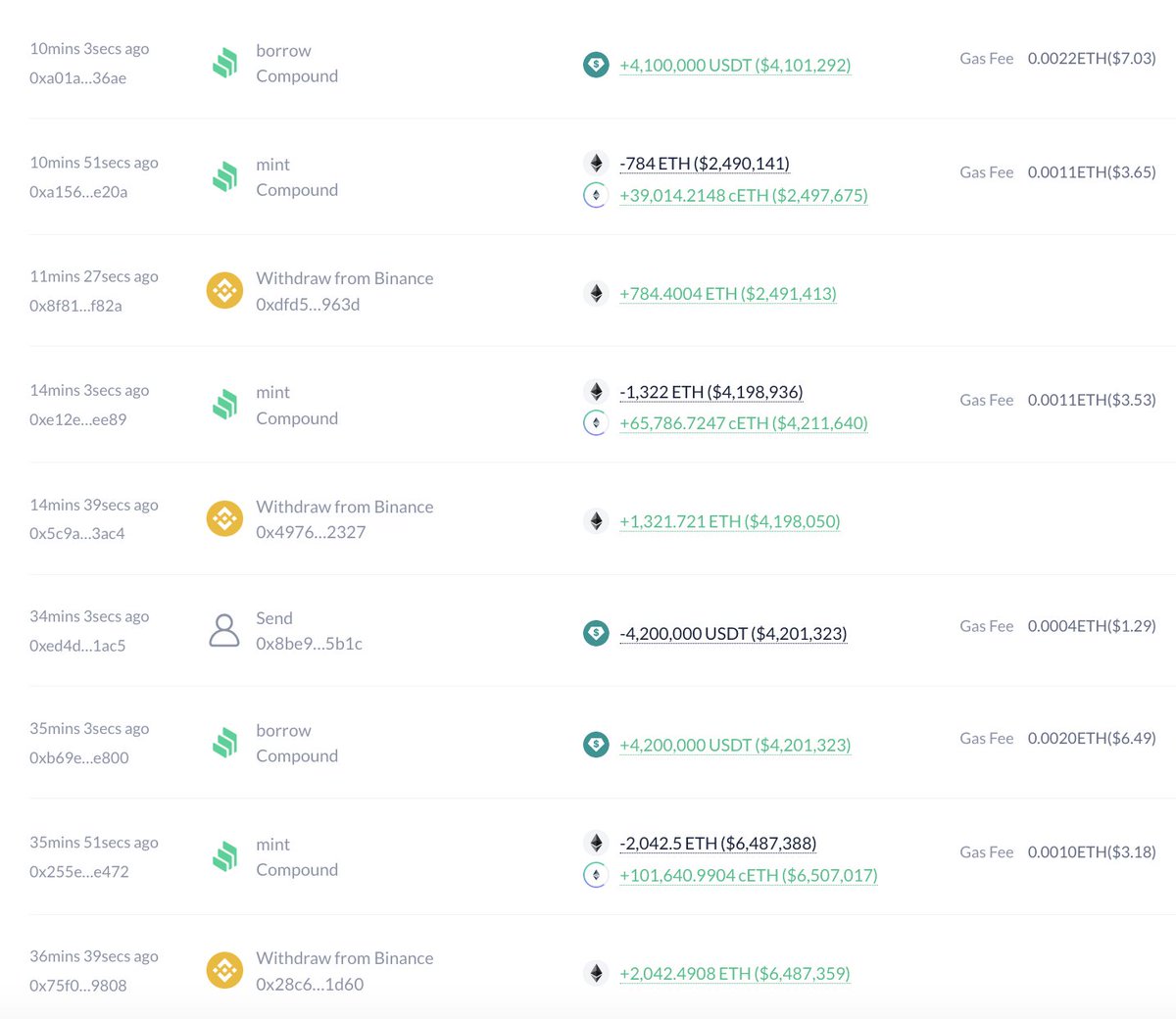The width and height of the screenshot is (1176, 1019).
Task: Open the -784 ETH ($2,490,141) amount link
Action: click(x=705, y=163)
